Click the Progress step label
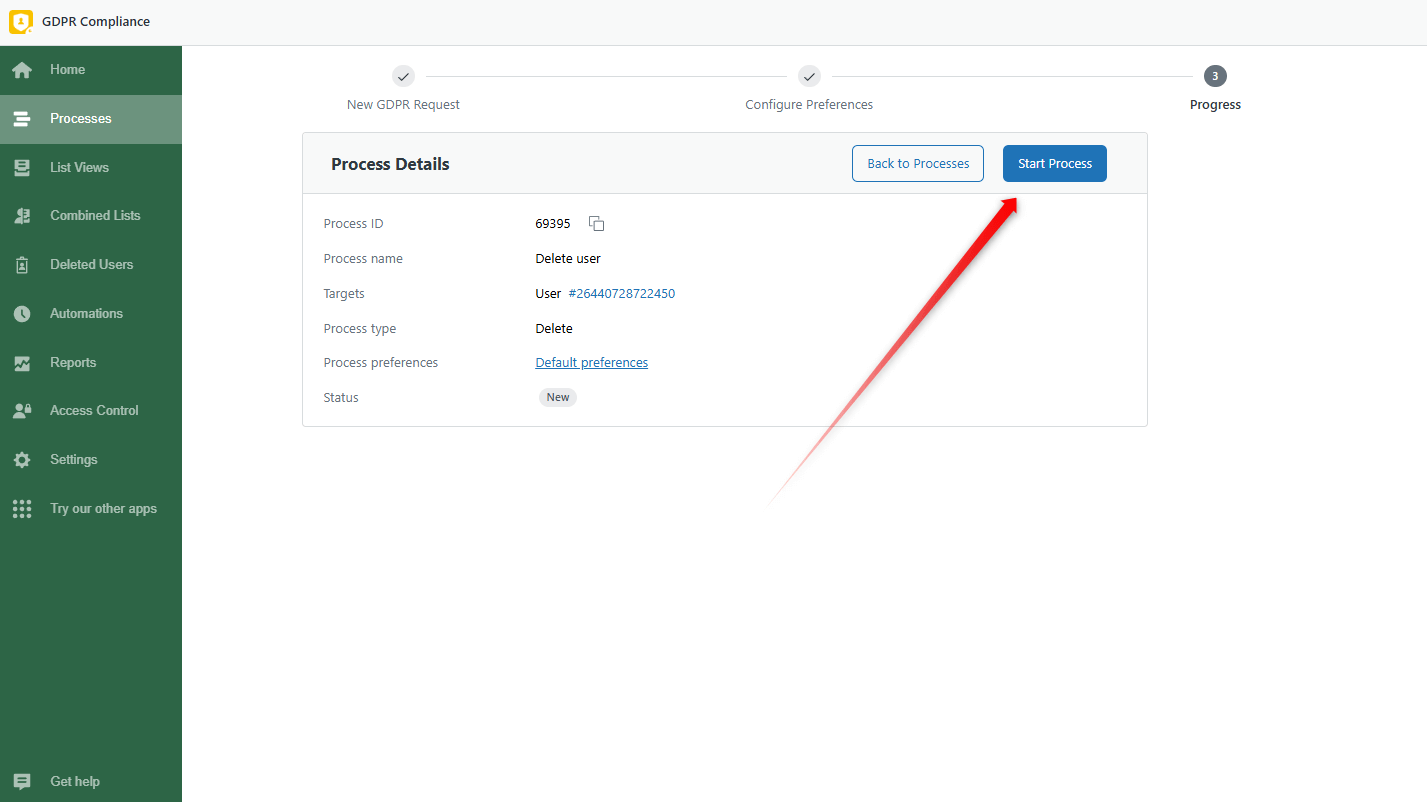1427x802 pixels. coord(1215,105)
